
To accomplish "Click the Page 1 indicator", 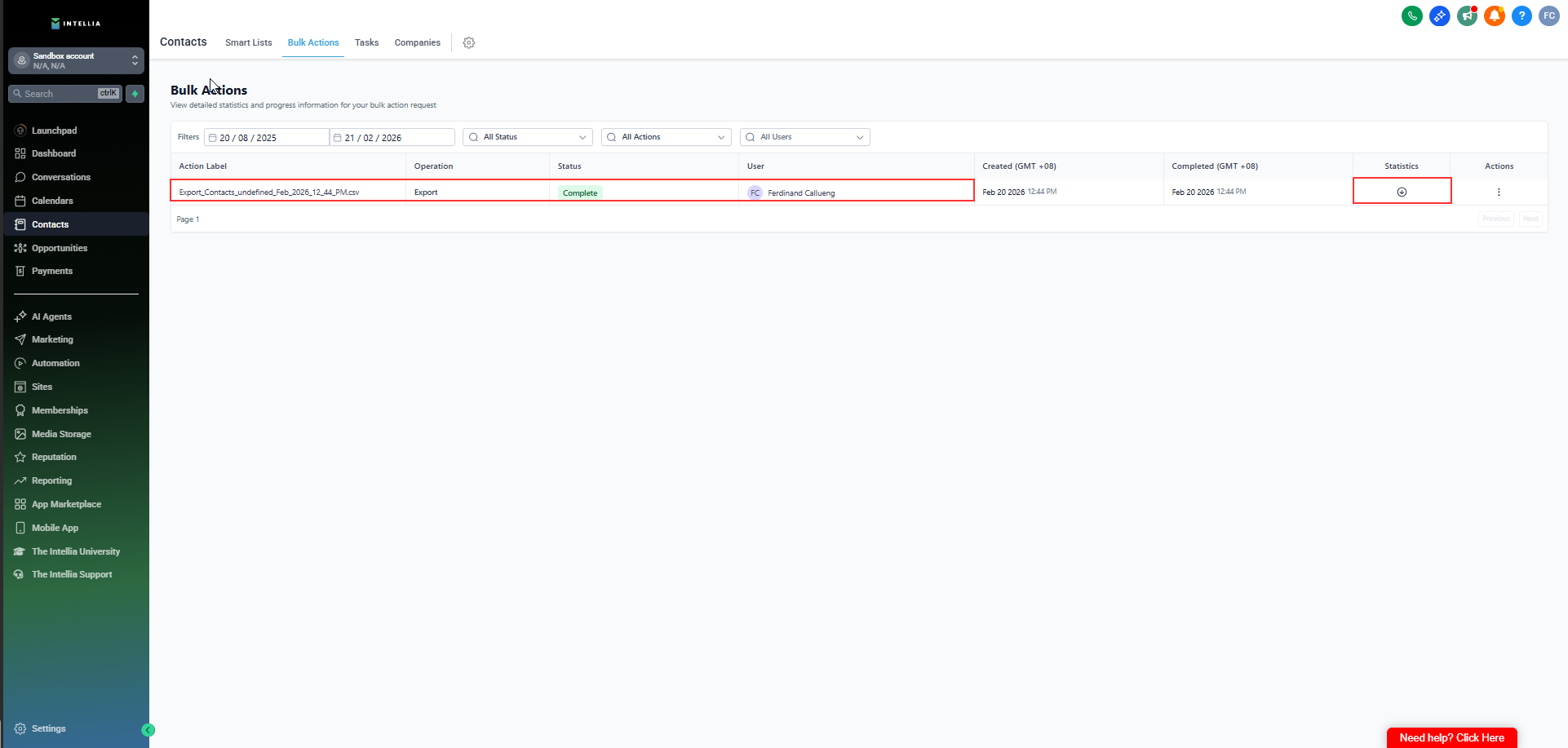I will coord(188,219).
